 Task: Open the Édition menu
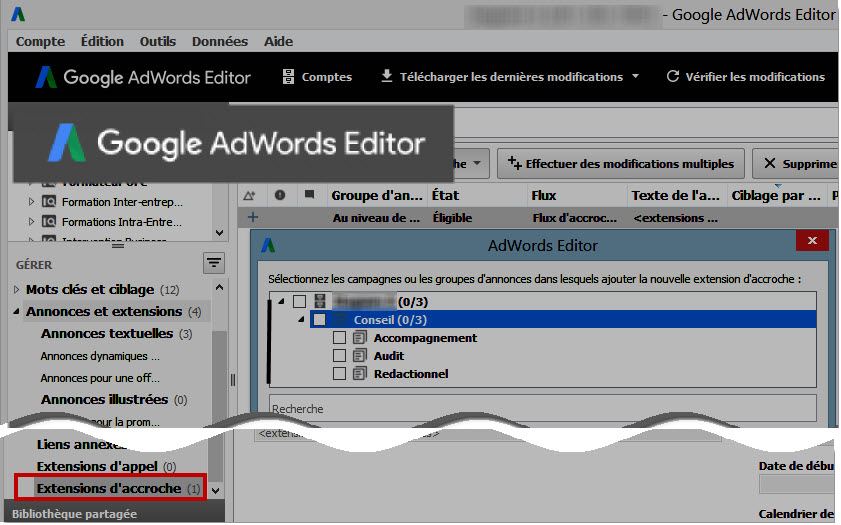102,41
